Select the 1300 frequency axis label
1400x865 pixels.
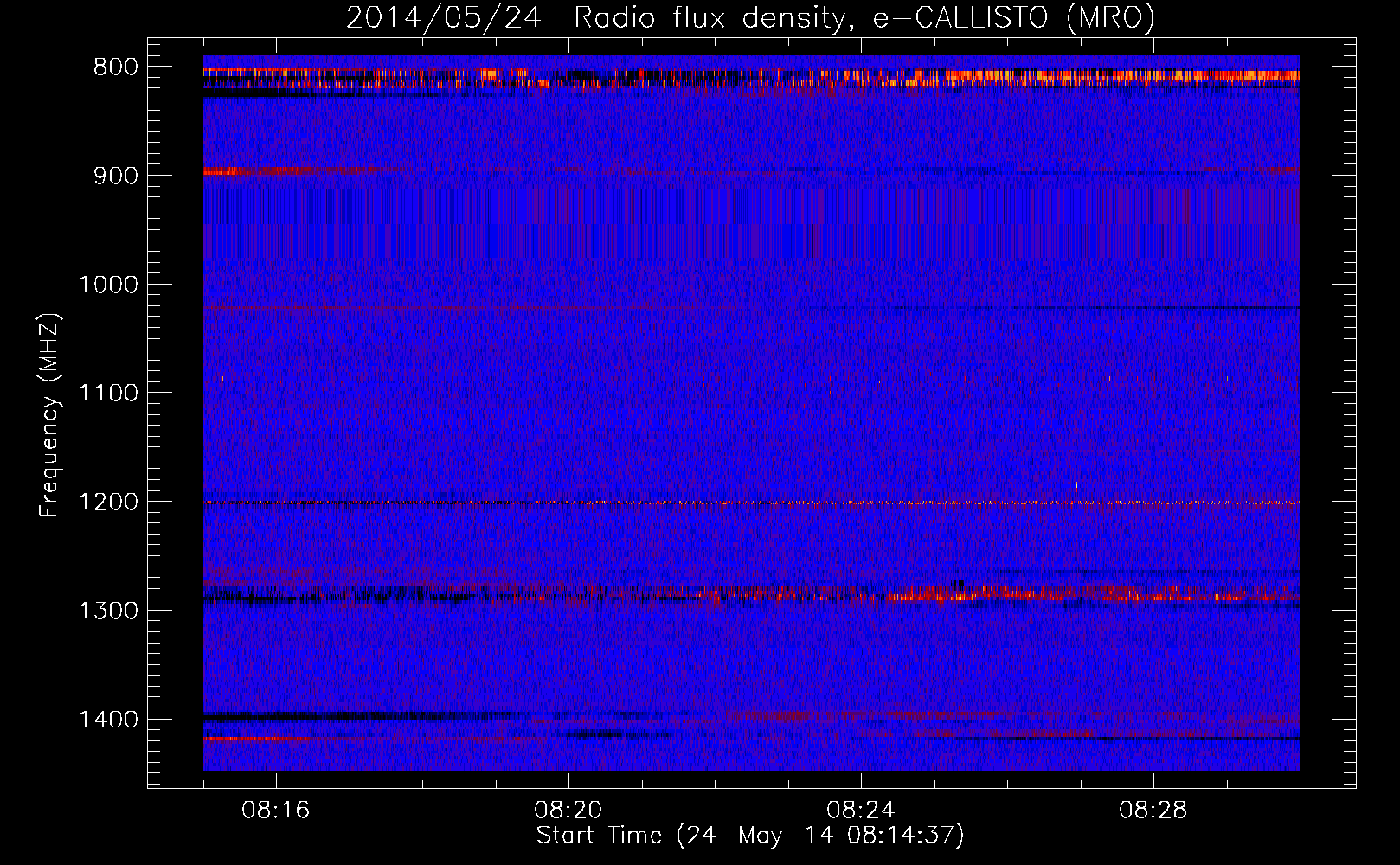coord(108,611)
